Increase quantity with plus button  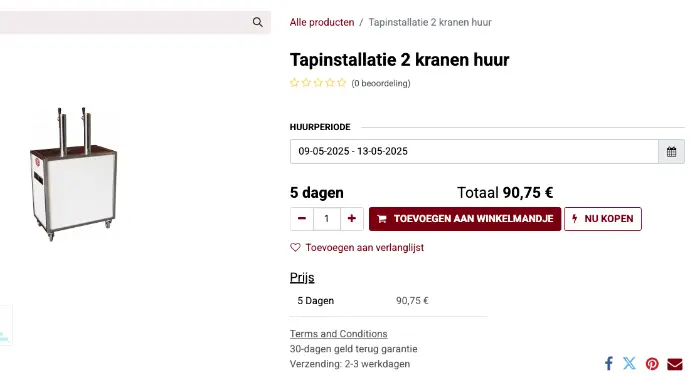352,219
